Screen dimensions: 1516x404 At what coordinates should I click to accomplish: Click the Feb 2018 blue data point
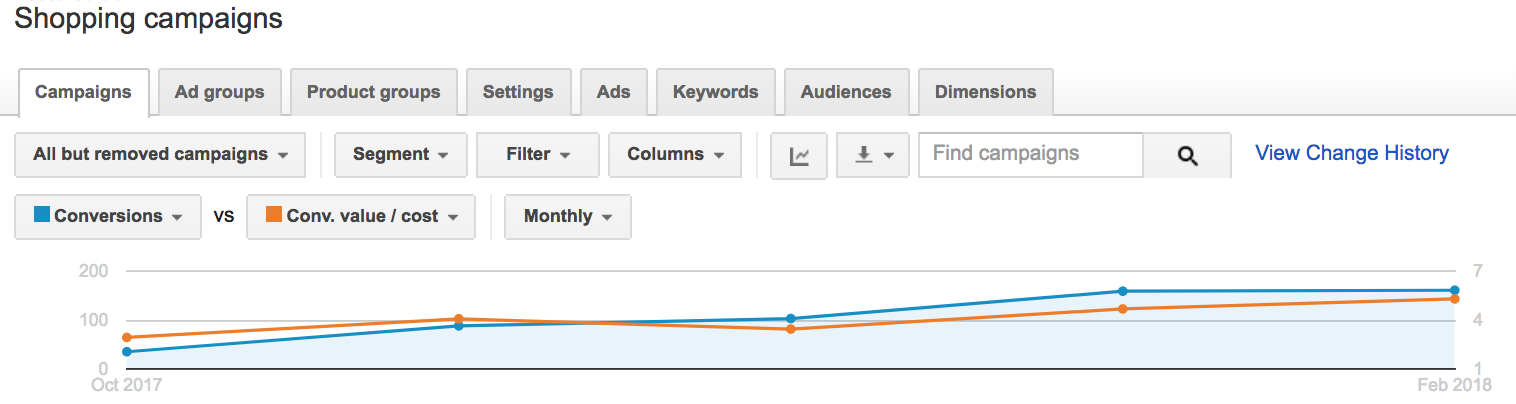click(1455, 291)
